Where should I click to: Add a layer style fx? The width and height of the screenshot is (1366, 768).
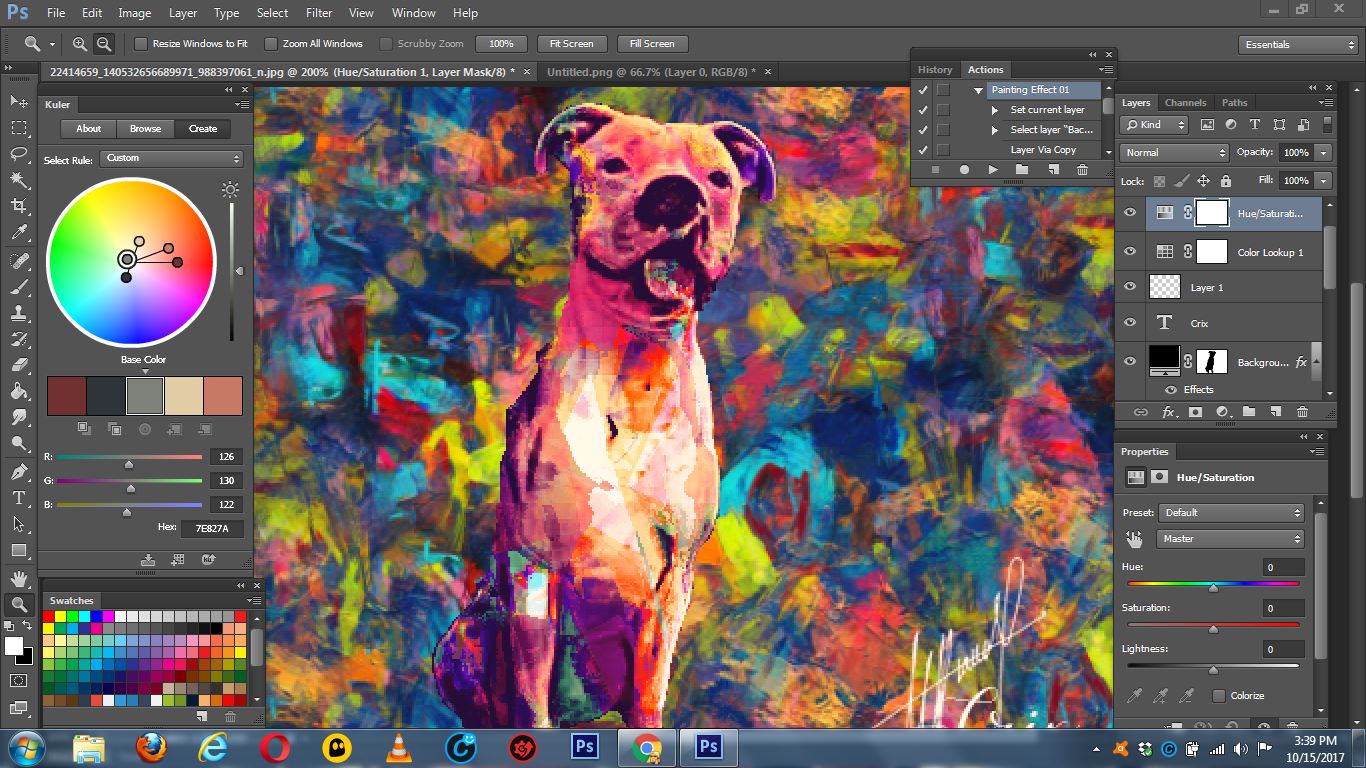(x=1168, y=412)
